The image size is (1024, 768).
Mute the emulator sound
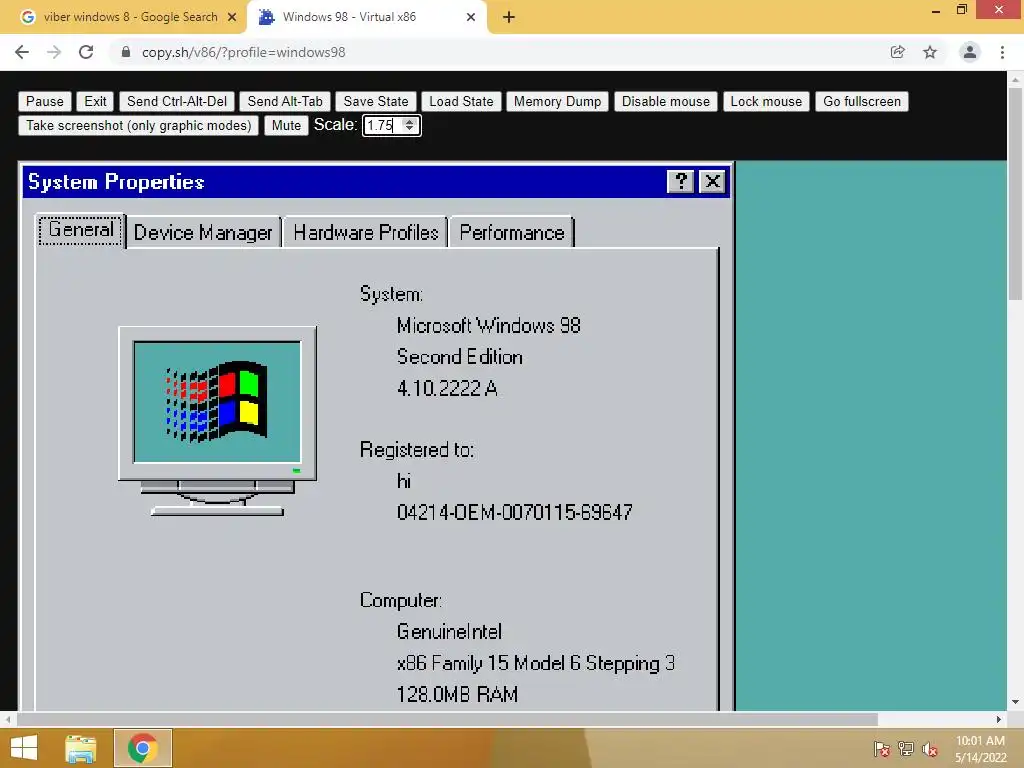(x=286, y=125)
